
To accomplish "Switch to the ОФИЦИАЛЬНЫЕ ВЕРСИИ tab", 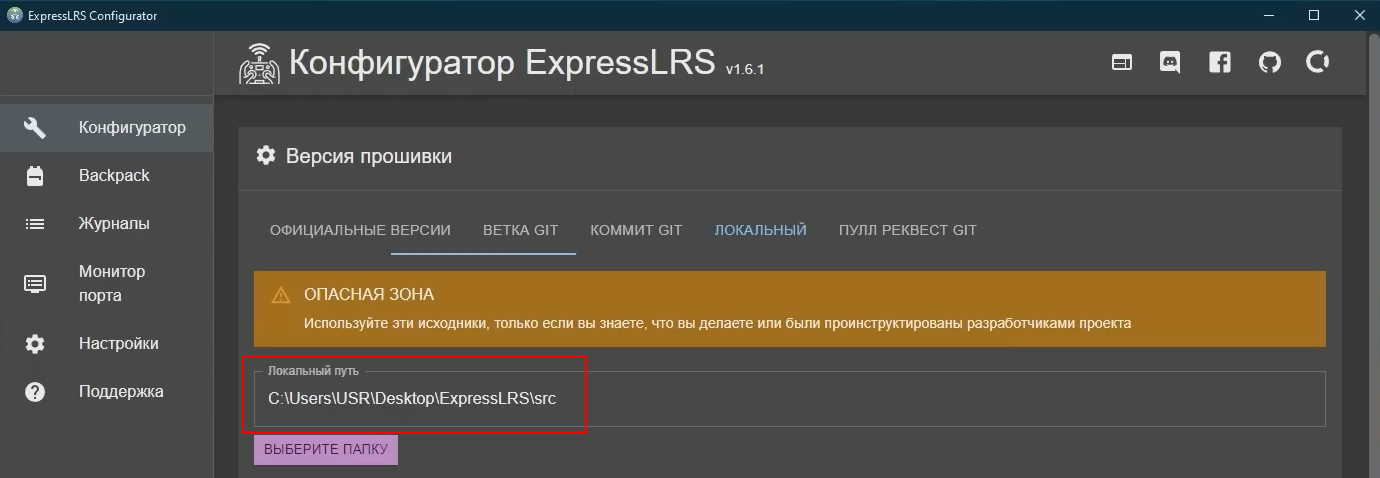I will [x=360, y=230].
